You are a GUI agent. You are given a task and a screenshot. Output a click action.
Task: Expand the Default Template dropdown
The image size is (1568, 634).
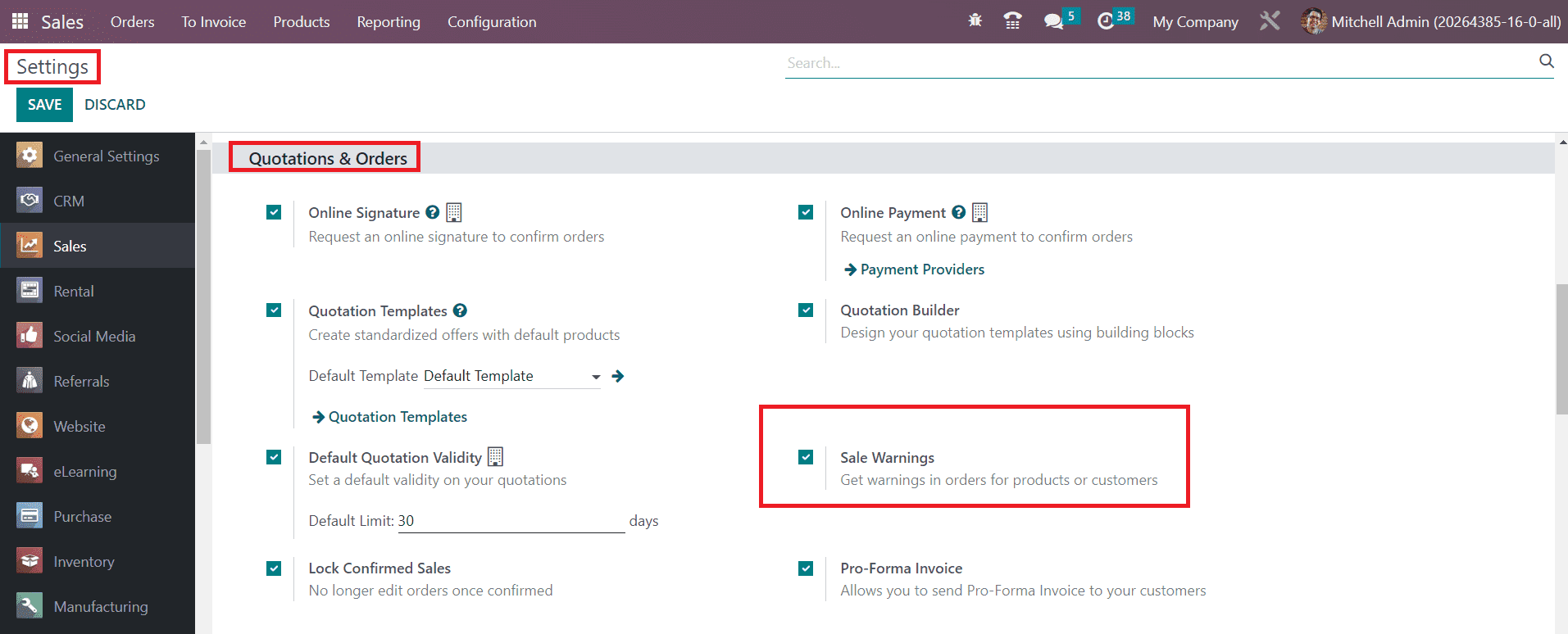(x=596, y=377)
